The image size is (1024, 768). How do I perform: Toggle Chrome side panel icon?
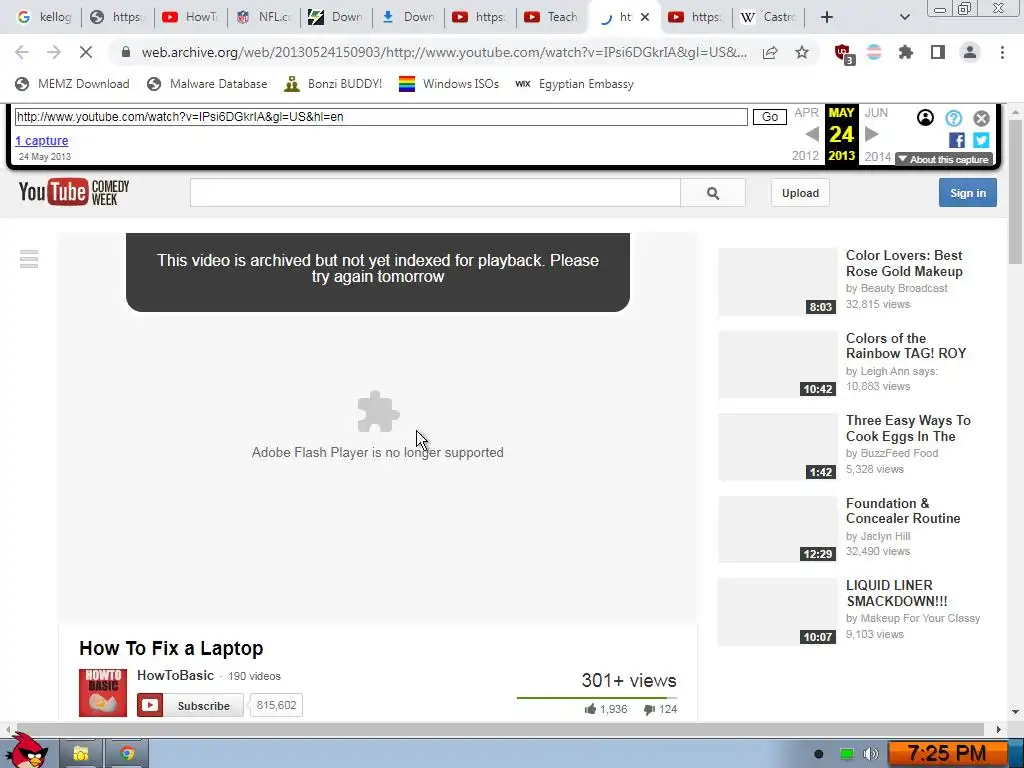(938, 52)
